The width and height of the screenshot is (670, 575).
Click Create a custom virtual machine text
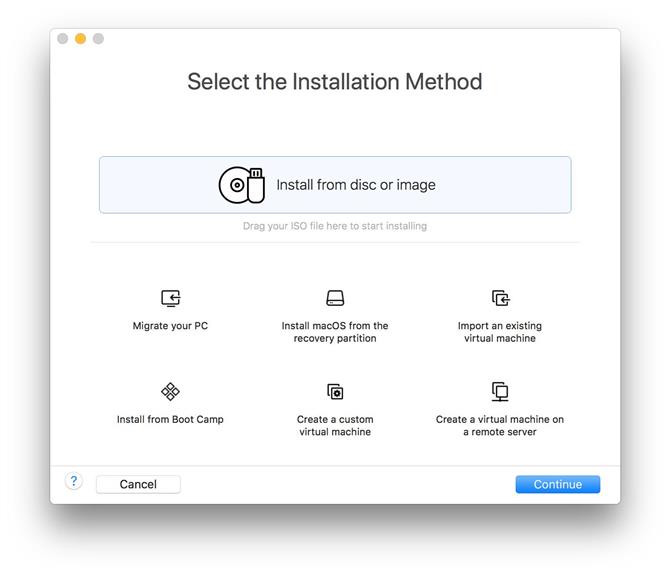point(335,425)
